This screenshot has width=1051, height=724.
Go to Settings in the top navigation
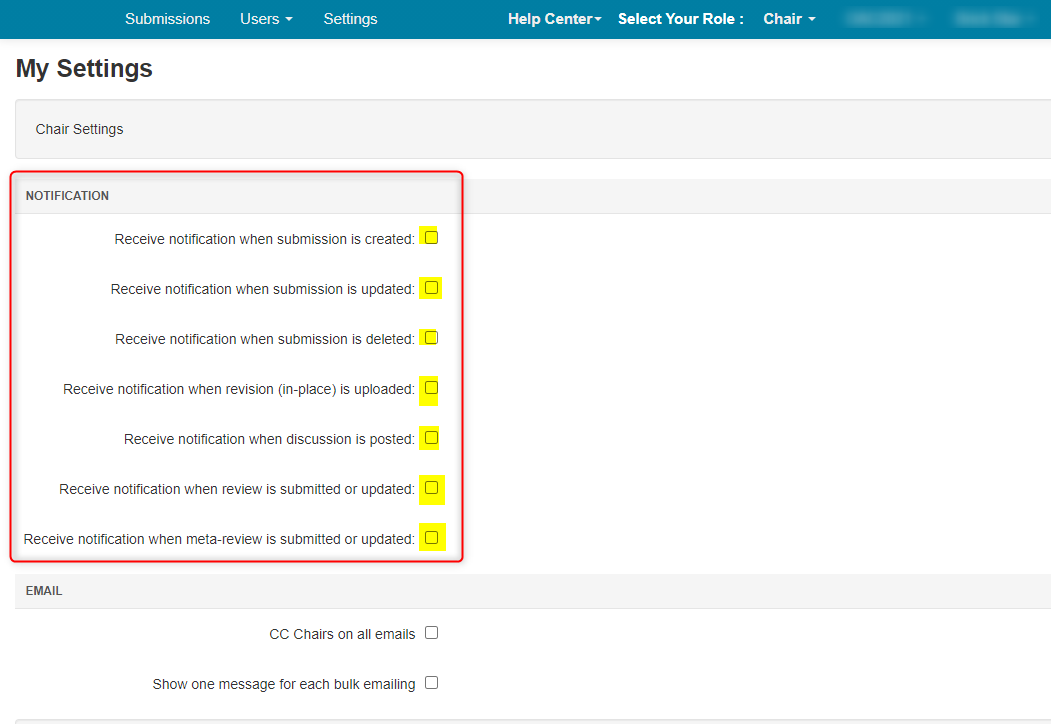coord(350,19)
